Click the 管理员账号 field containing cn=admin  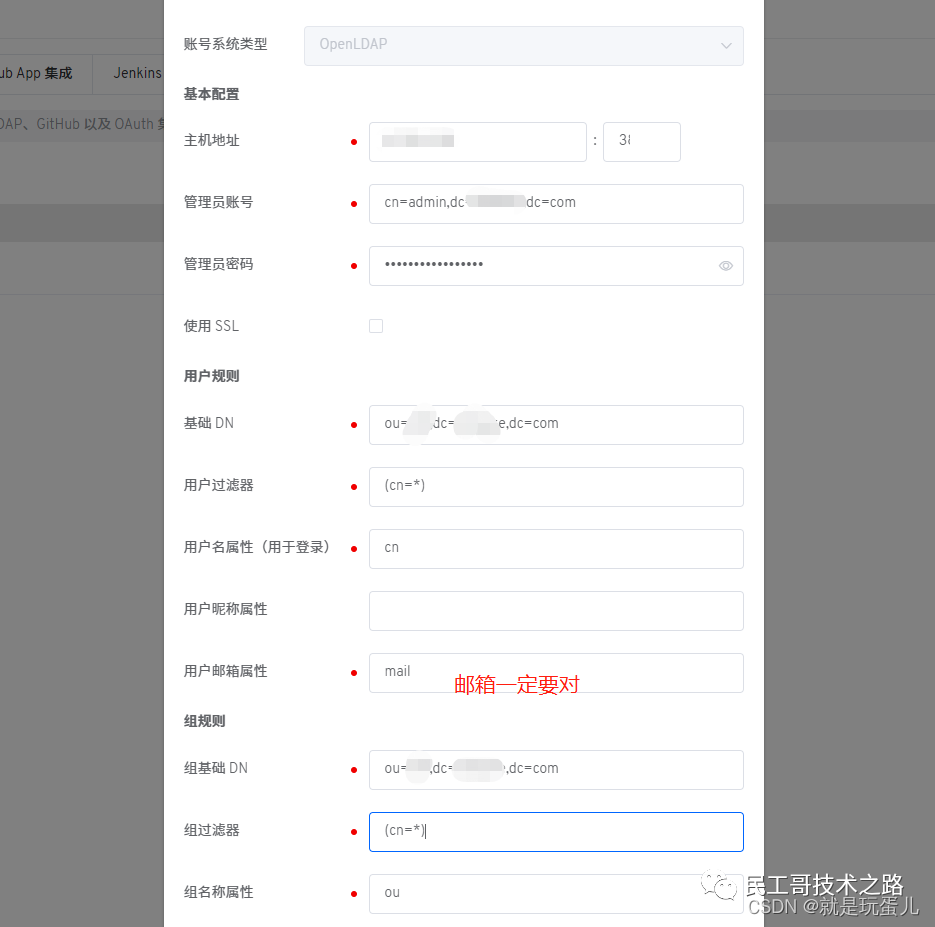[555, 203]
